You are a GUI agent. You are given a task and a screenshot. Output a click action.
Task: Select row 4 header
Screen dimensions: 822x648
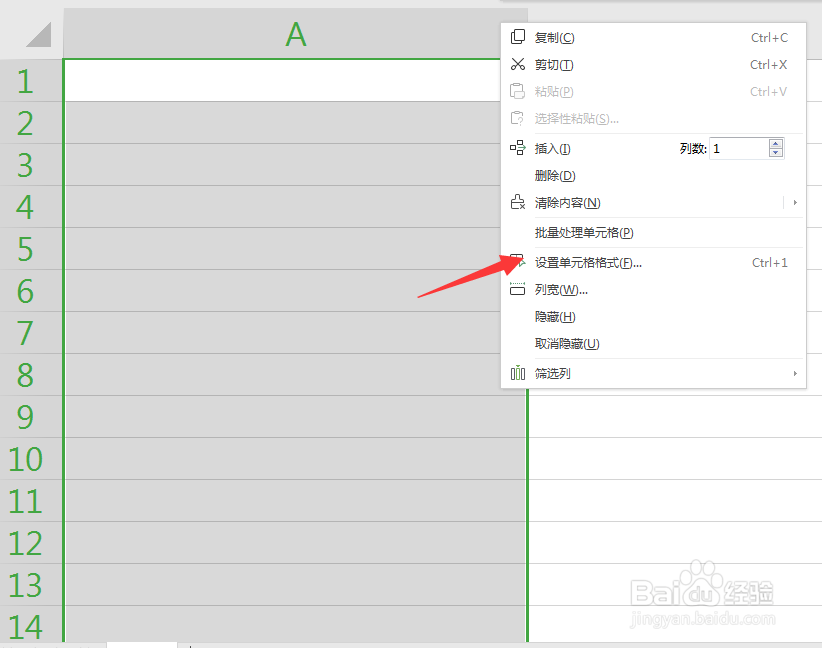[31, 207]
